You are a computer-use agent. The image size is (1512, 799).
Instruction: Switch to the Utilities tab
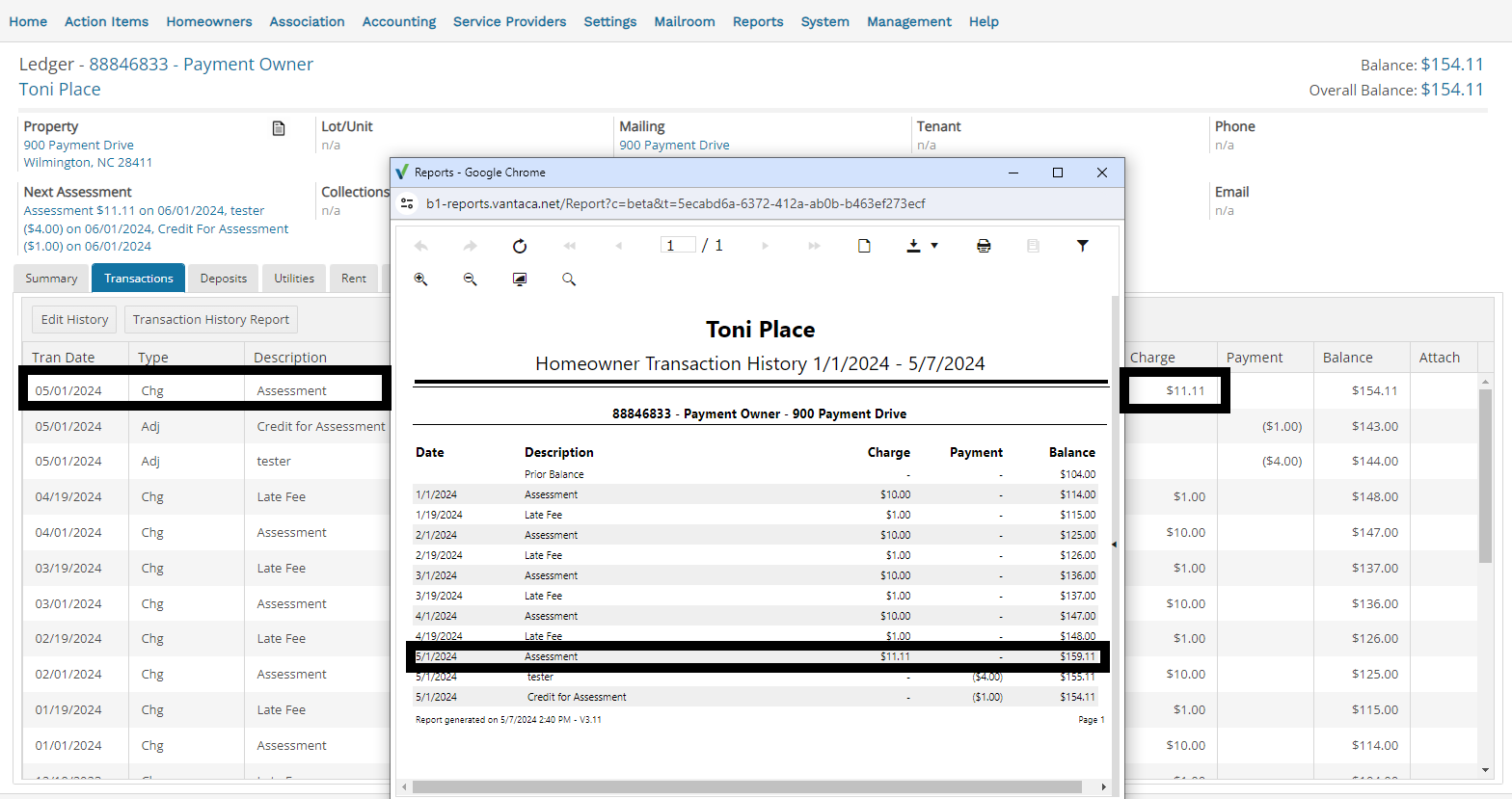[x=294, y=279]
